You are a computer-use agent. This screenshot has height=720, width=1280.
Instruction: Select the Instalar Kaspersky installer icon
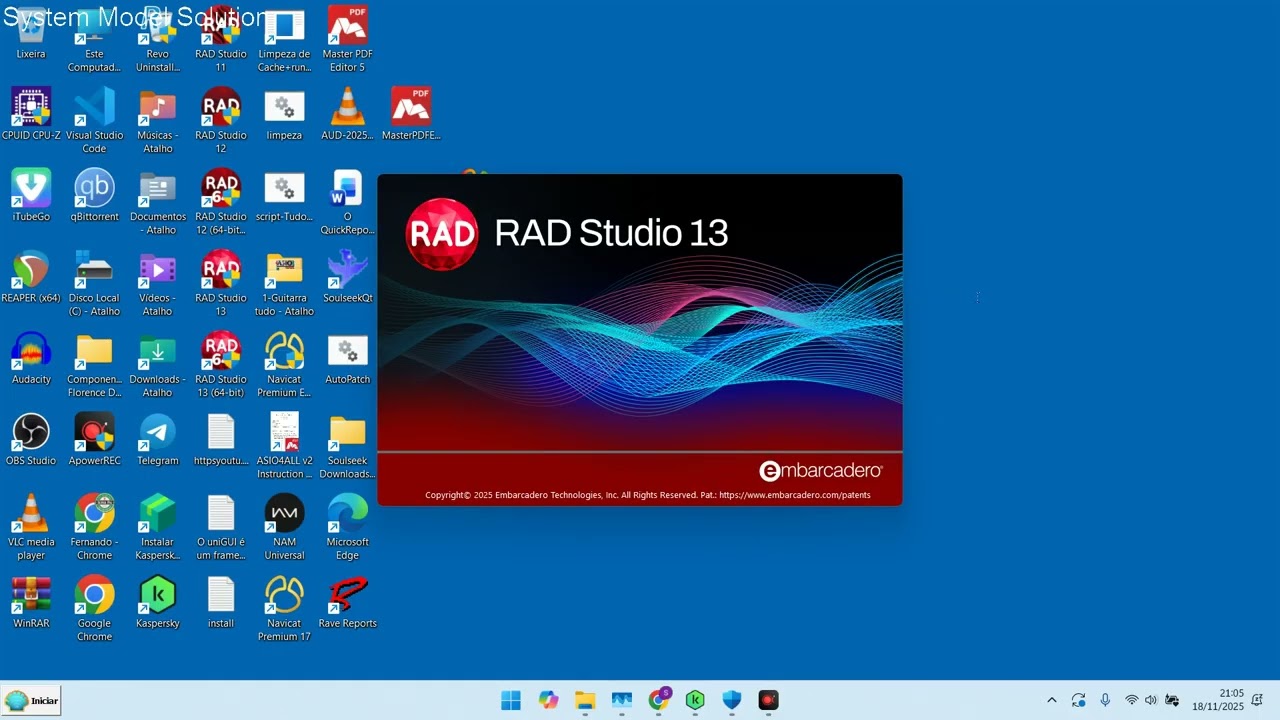coord(157,526)
